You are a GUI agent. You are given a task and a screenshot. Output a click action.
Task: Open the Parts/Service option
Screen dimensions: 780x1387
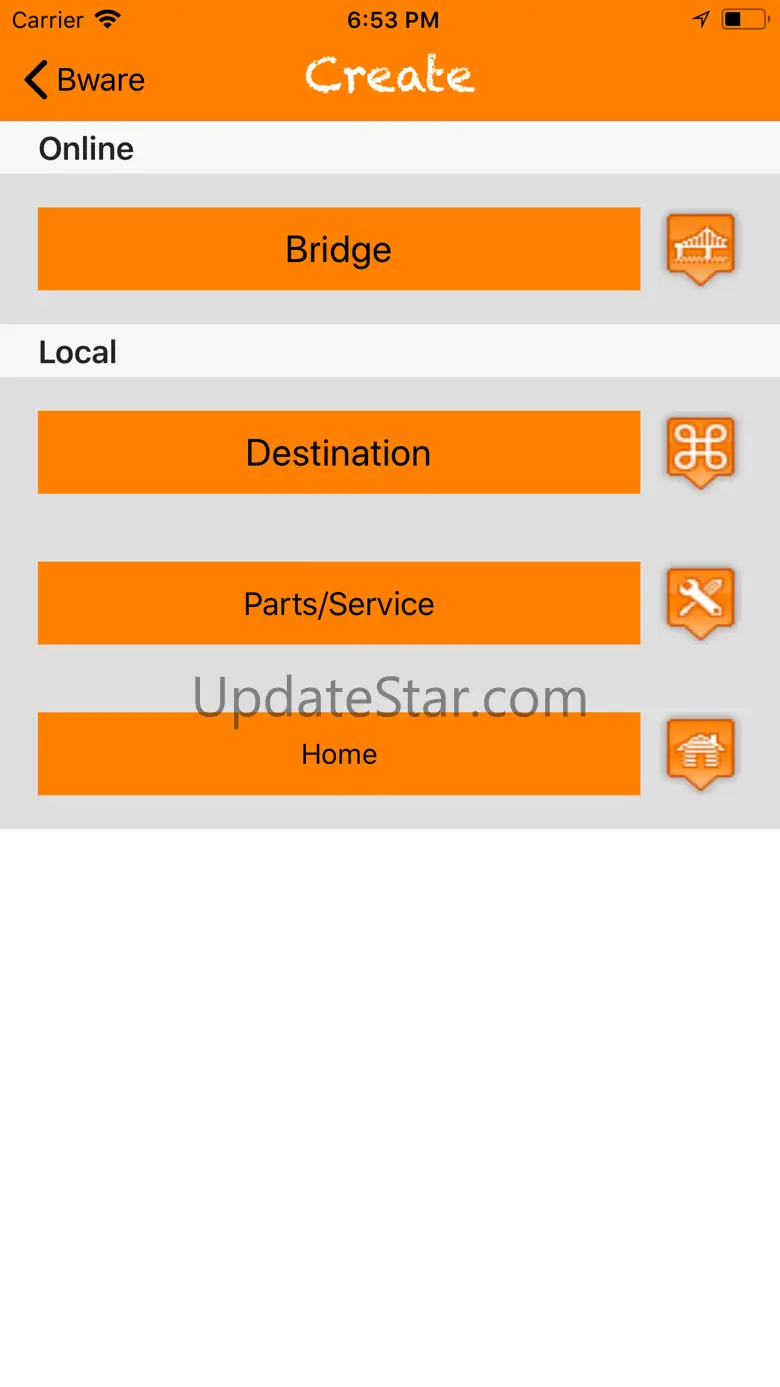pos(339,603)
